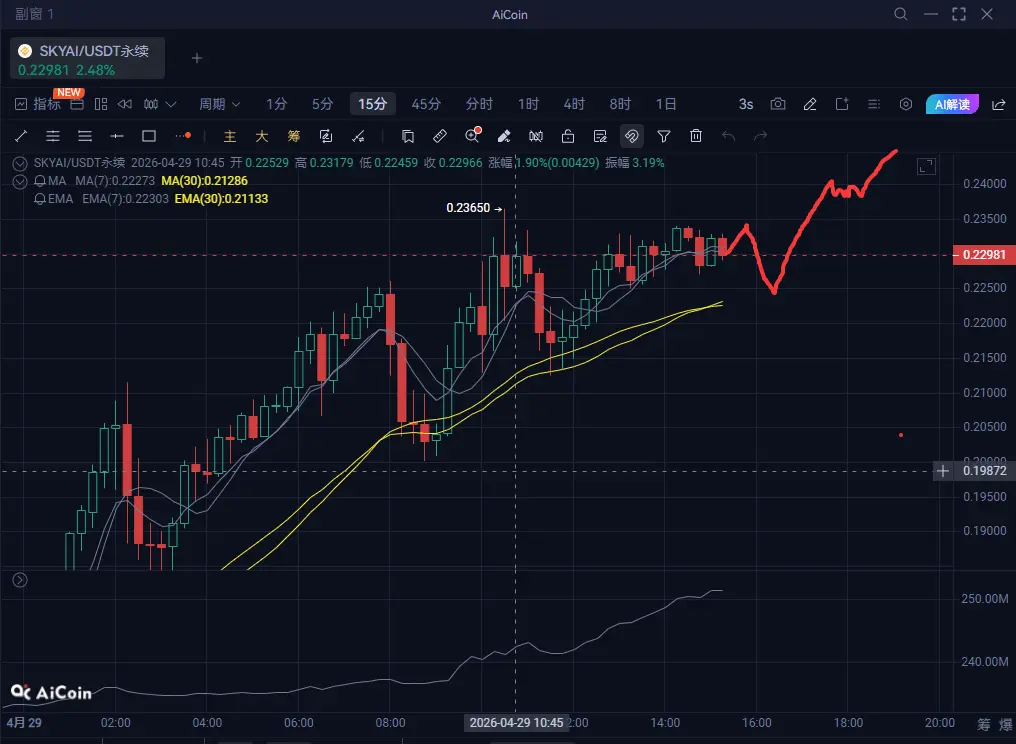Image resolution: width=1016 pixels, height=744 pixels.
Task: Expand the 周期 period dropdown
Action: 220,104
